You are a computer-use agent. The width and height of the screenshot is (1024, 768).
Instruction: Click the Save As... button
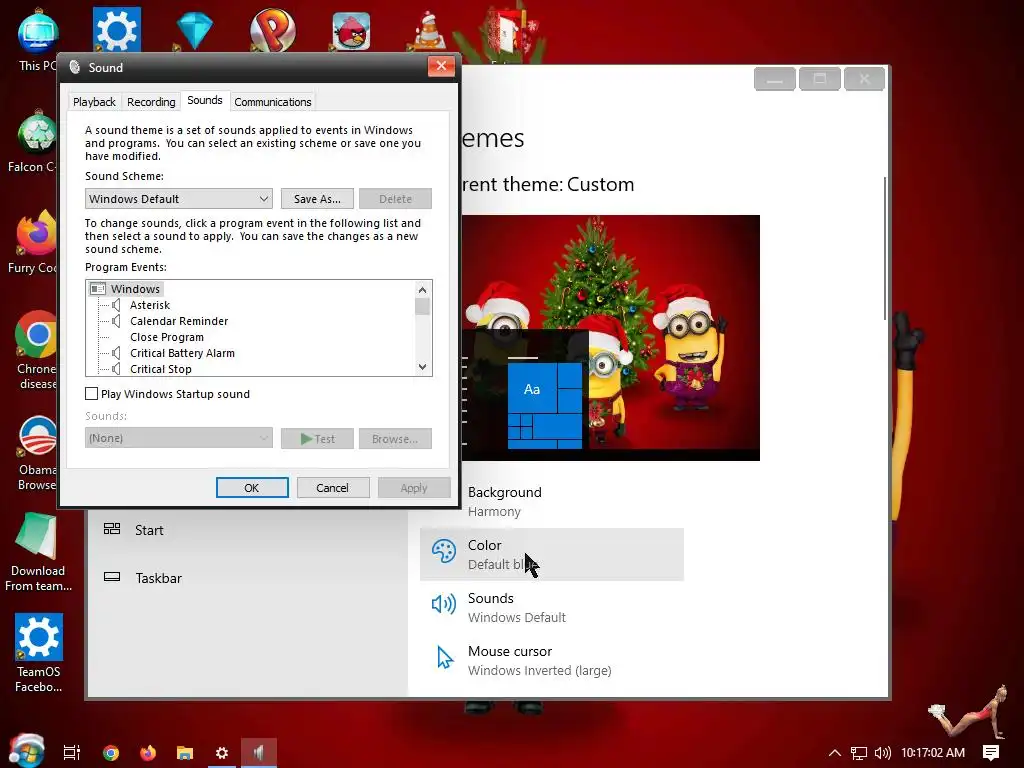pos(317,199)
